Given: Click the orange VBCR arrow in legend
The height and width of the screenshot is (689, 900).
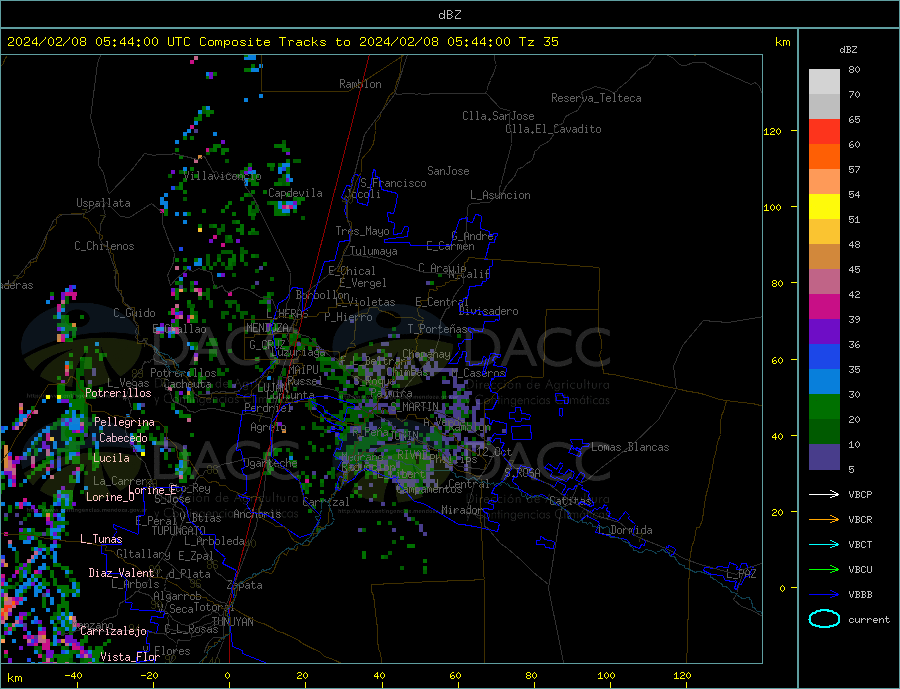Looking at the screenshot, I should [x=826, y=520].
